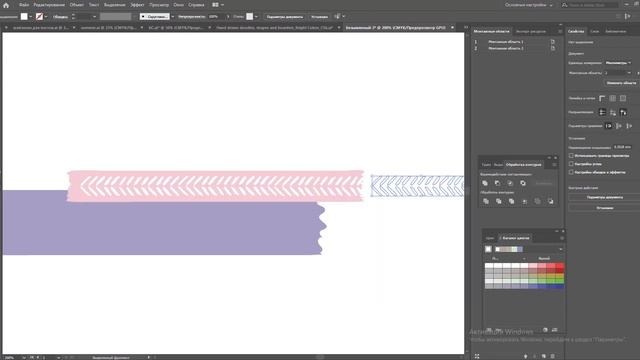This screenshot has height=360, width=640.
Task: Open the workspace switcher Основные сведения dropdown
Action: coord(529,5)
